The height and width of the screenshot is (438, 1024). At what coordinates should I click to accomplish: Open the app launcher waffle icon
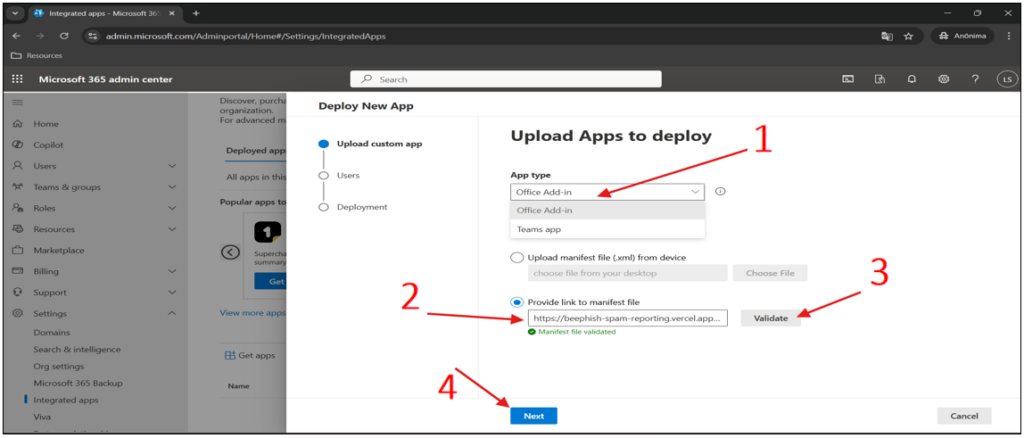tap(18, 79)
